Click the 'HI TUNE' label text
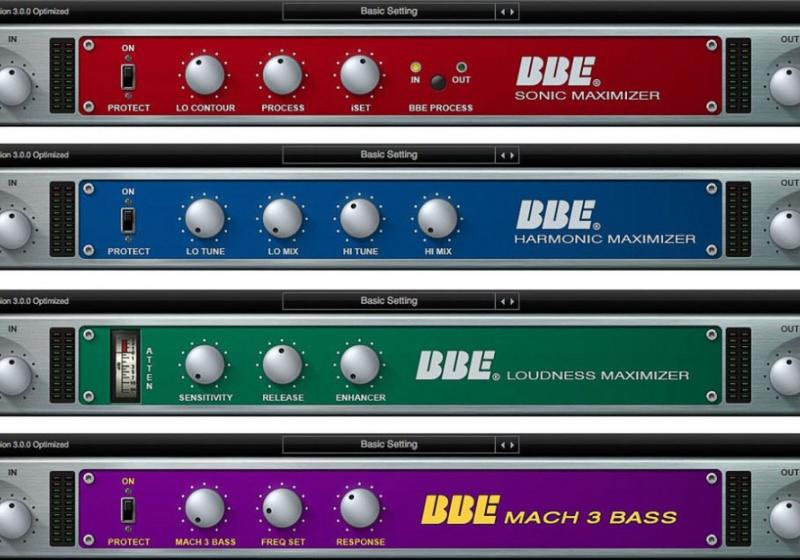The image size is (800, 560). pyautogui.click(x=360, y=251)
